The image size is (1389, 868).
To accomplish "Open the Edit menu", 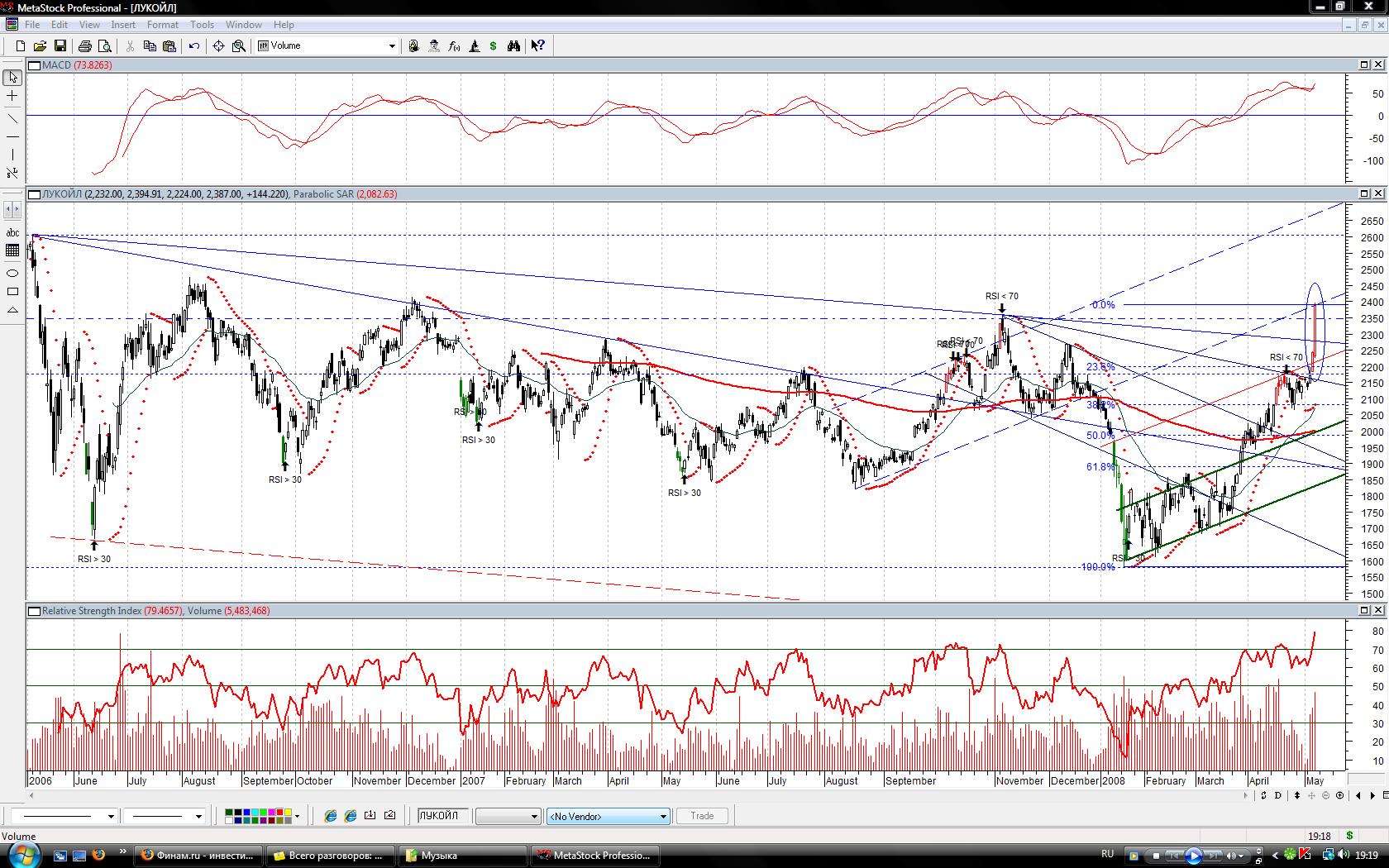I will coord(60,25).
